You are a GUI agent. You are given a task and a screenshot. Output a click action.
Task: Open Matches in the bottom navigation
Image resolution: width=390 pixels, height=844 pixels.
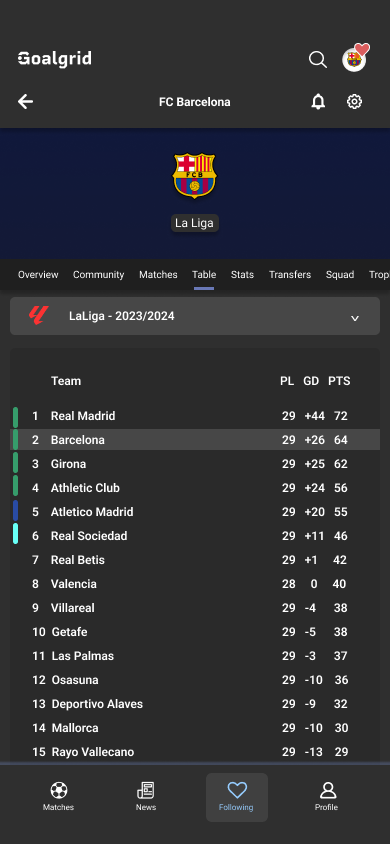click(59, 797)
